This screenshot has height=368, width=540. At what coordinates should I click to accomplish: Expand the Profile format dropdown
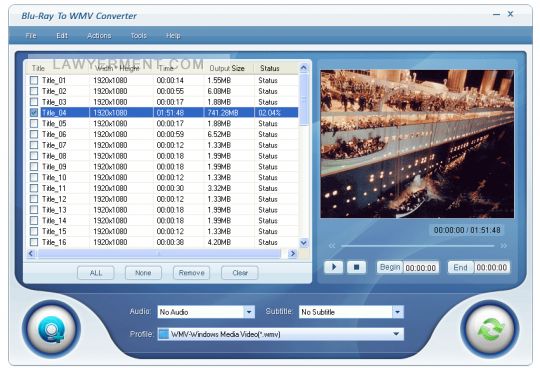pyautogui.click(x=396, y=334)
